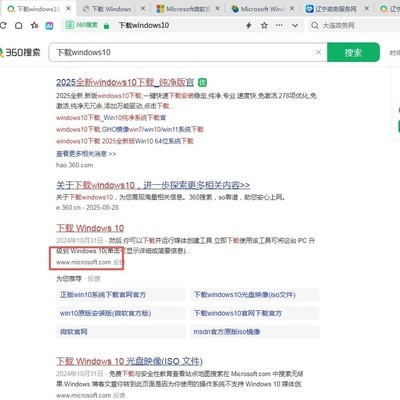Click the 360搜索 logo

point(20,52)
